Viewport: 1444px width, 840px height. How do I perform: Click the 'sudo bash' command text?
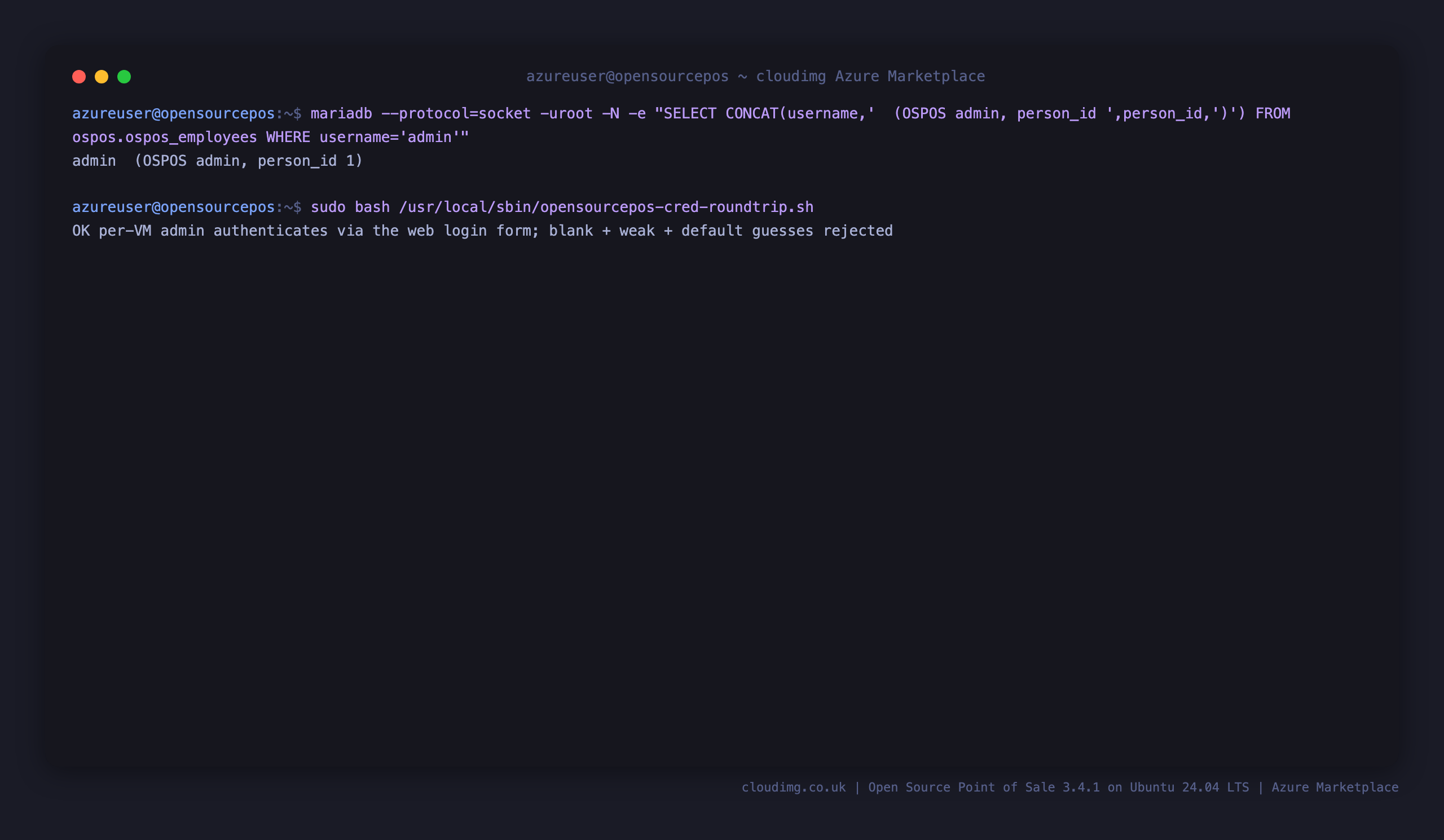(350, 207)
